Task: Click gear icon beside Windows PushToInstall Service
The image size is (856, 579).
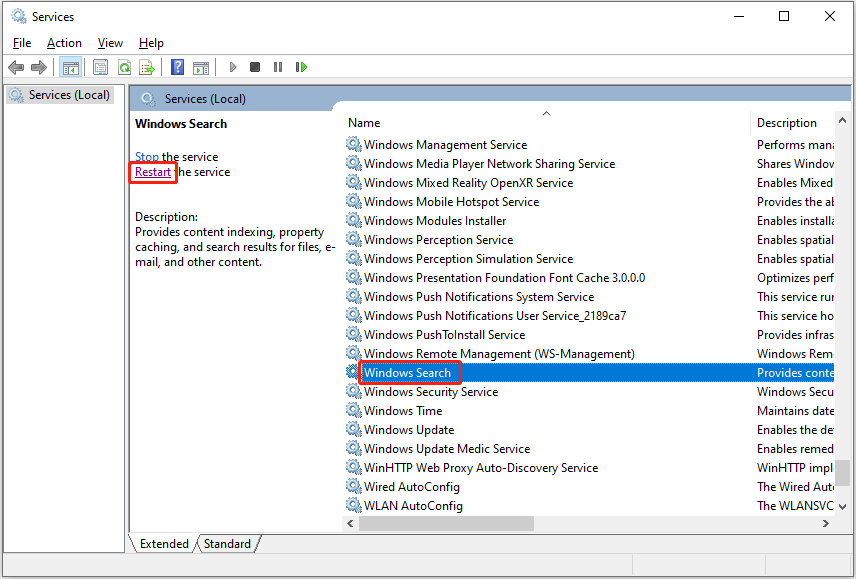Action: pos(354,335)
